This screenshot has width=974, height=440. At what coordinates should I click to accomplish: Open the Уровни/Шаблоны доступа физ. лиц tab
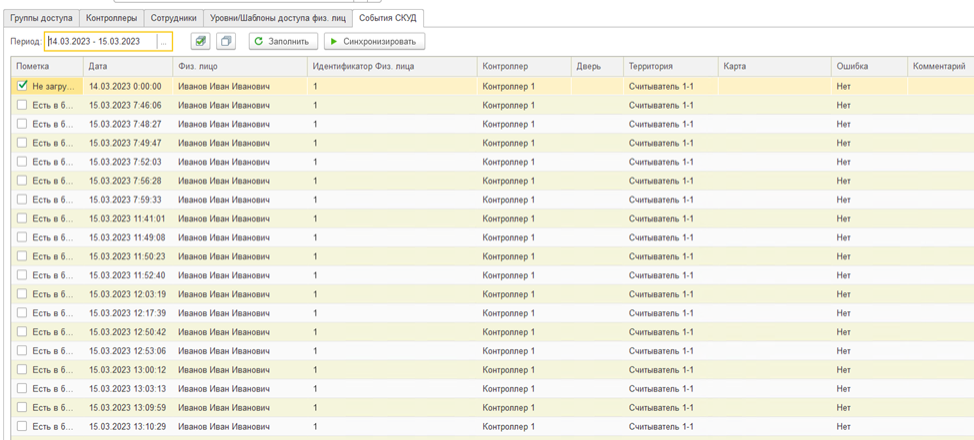(x=278, y=18)
